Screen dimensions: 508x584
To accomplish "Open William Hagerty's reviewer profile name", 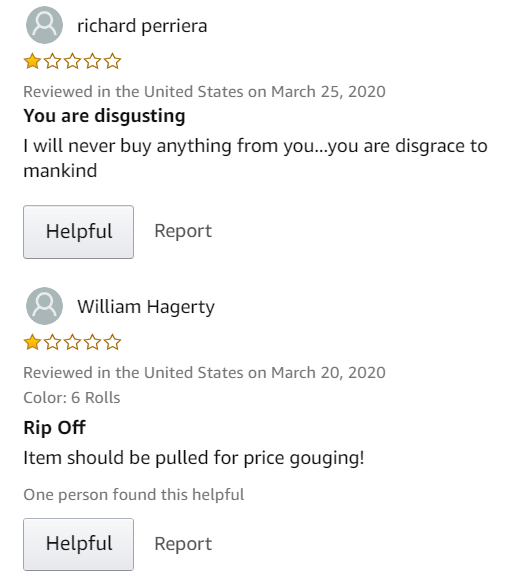I will [146, 307].
